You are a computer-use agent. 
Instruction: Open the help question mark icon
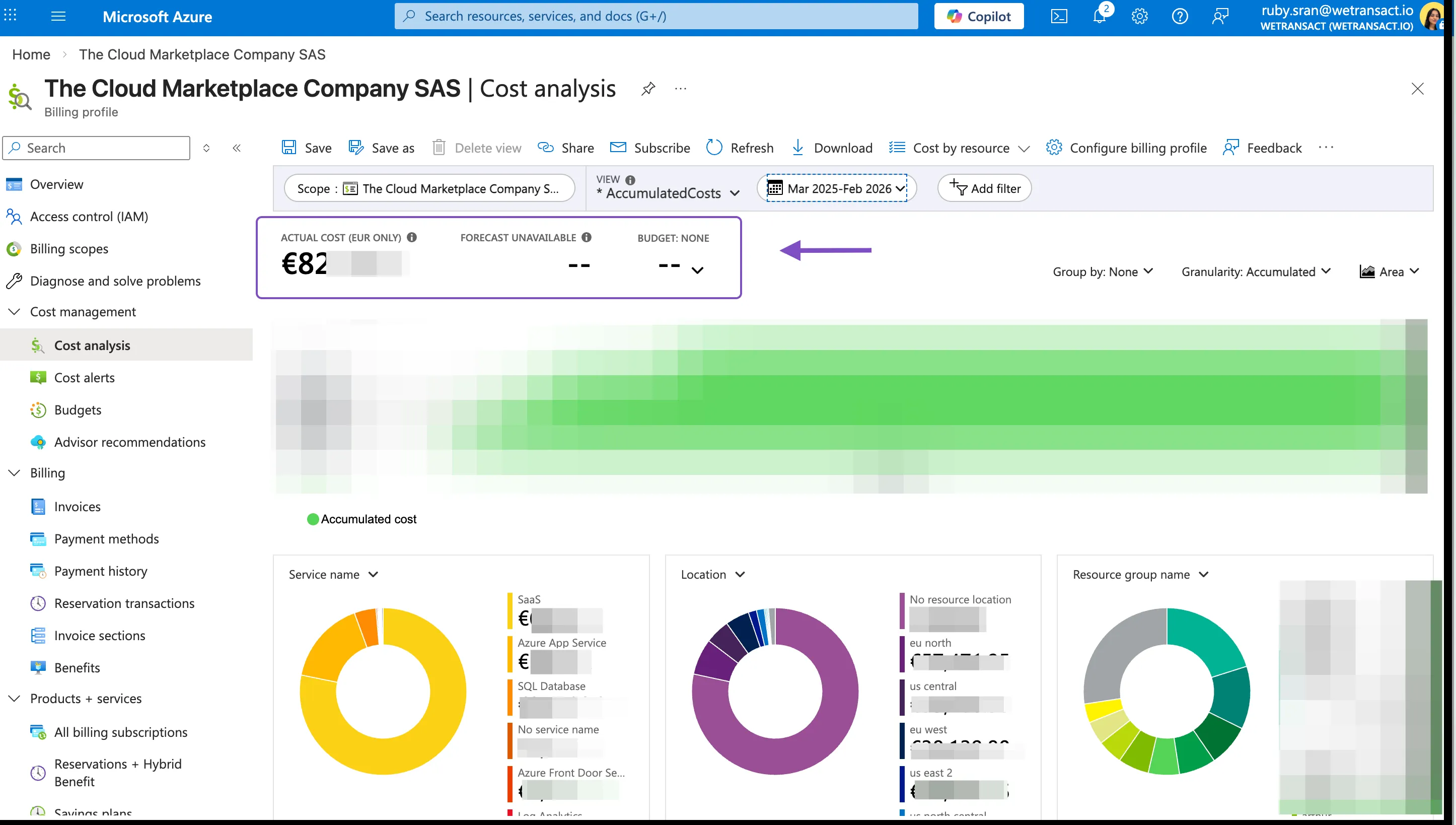coord(1180,17)
